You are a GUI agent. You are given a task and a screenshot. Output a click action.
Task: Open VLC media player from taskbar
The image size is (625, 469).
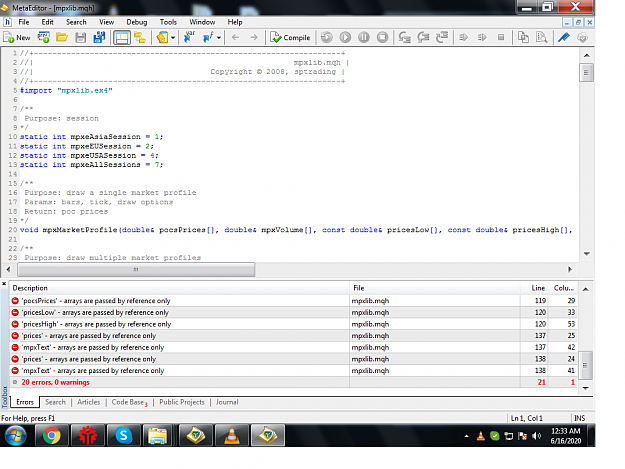click(x=232, y=435)
